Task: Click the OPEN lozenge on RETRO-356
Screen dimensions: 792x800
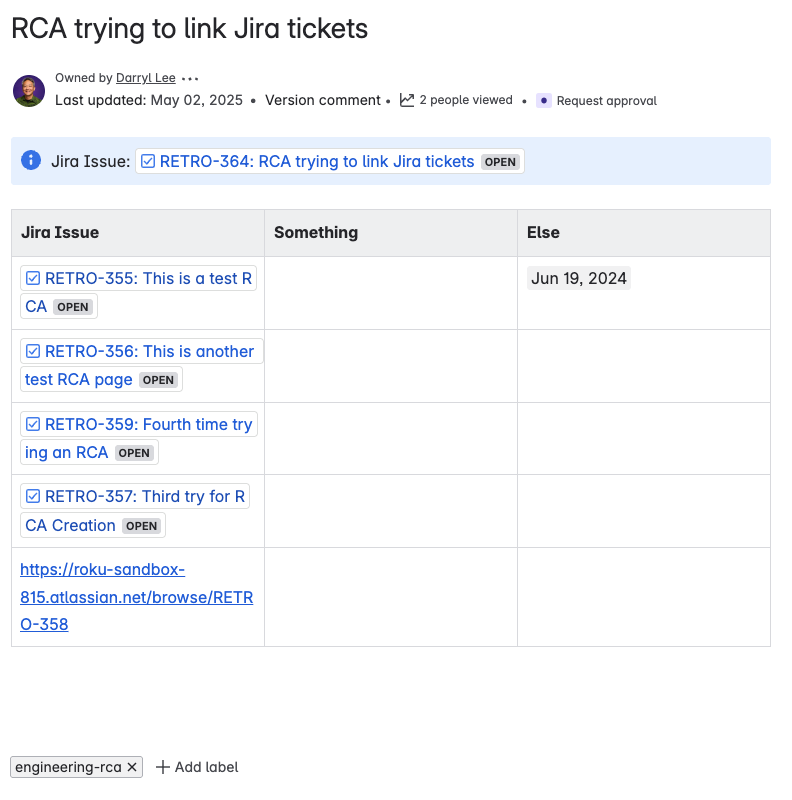Action: [159, 379]
